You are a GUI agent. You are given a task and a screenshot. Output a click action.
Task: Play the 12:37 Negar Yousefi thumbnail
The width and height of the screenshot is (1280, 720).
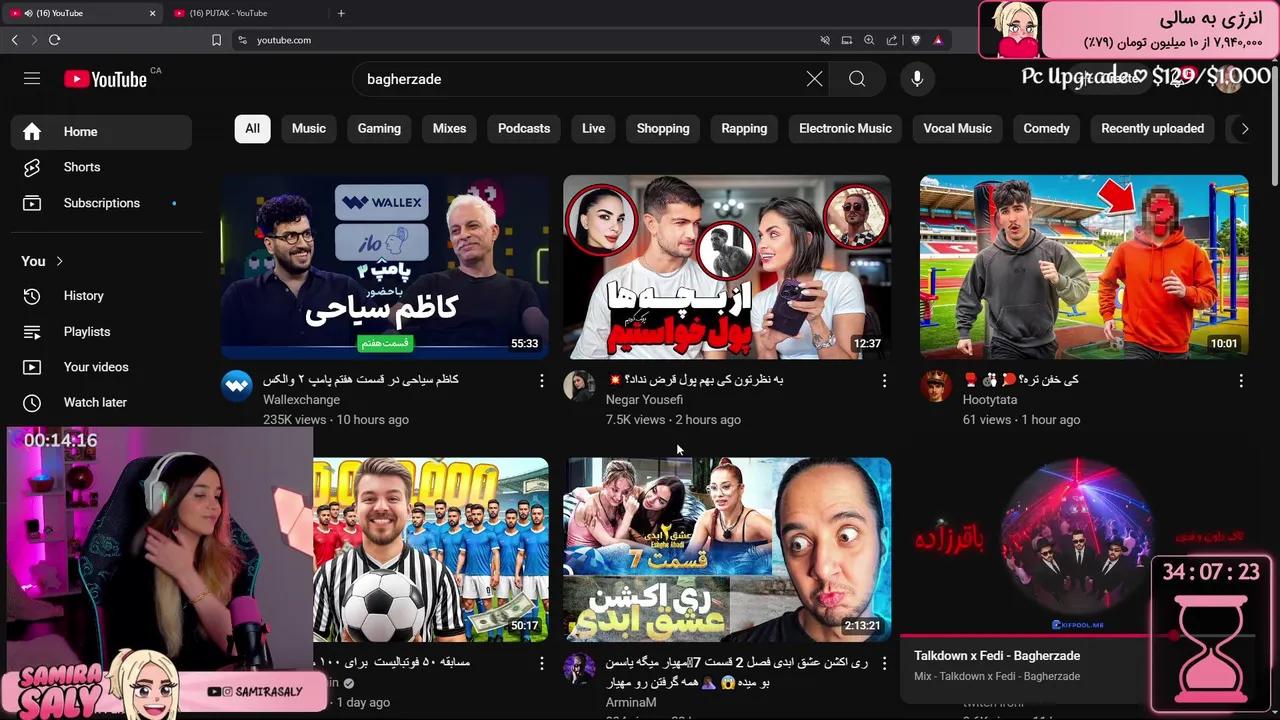(x=727, y=267)
